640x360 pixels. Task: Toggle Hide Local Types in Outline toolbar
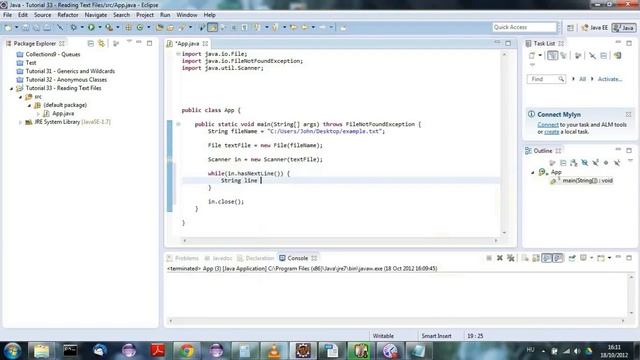[617, 163]
